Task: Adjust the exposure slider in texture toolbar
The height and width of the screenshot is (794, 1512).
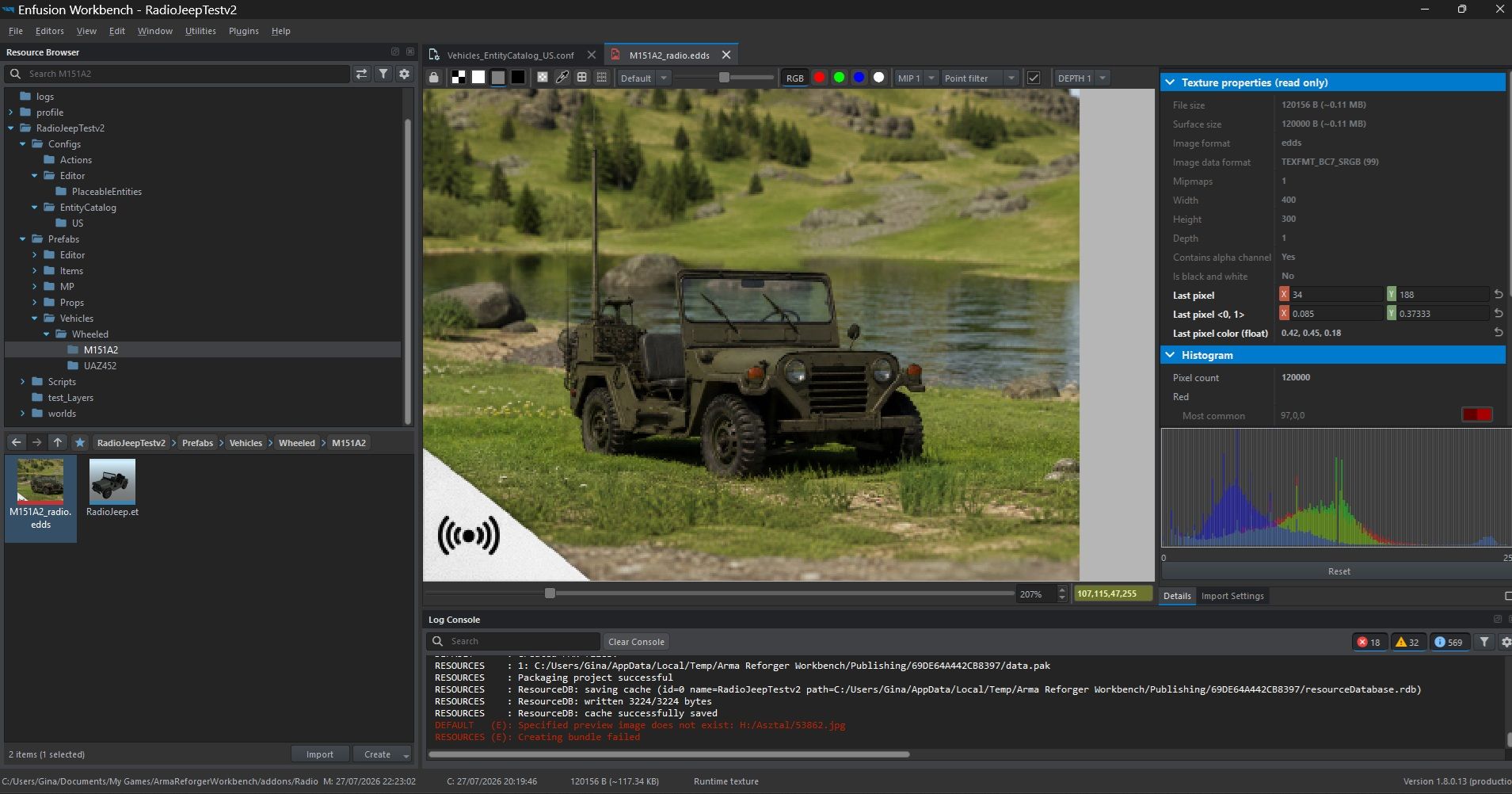Action: tap(724, 78)
